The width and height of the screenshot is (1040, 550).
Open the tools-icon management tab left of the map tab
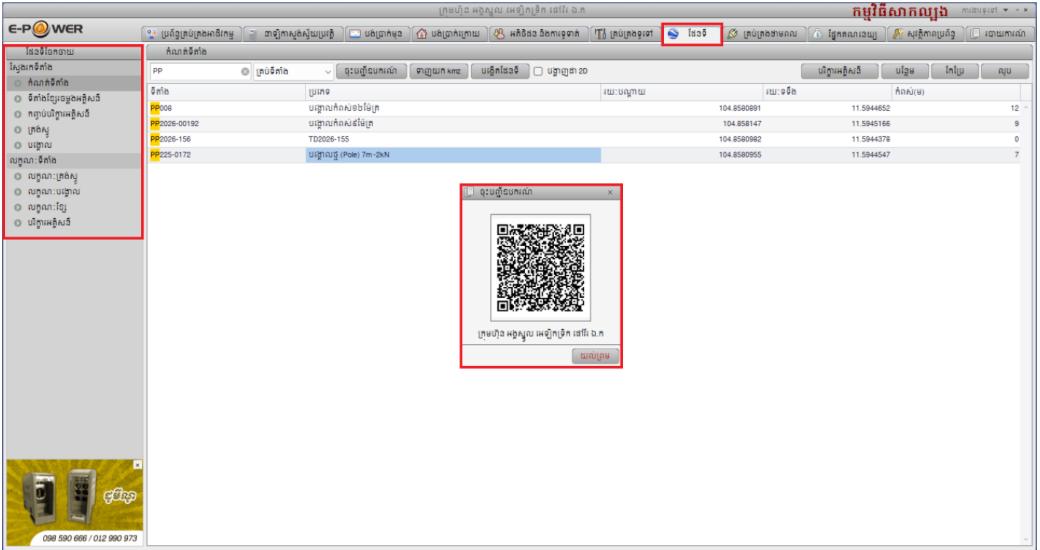tap(624, 33)
